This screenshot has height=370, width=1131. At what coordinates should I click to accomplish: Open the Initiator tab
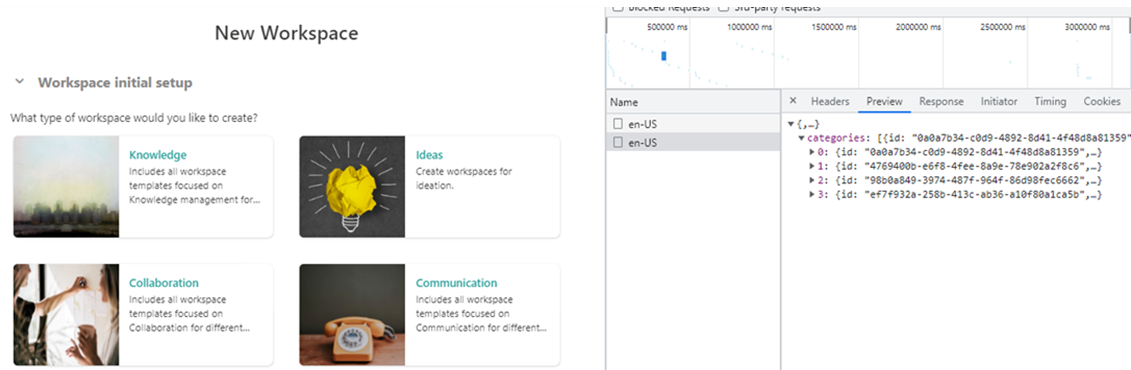point(999,102)
